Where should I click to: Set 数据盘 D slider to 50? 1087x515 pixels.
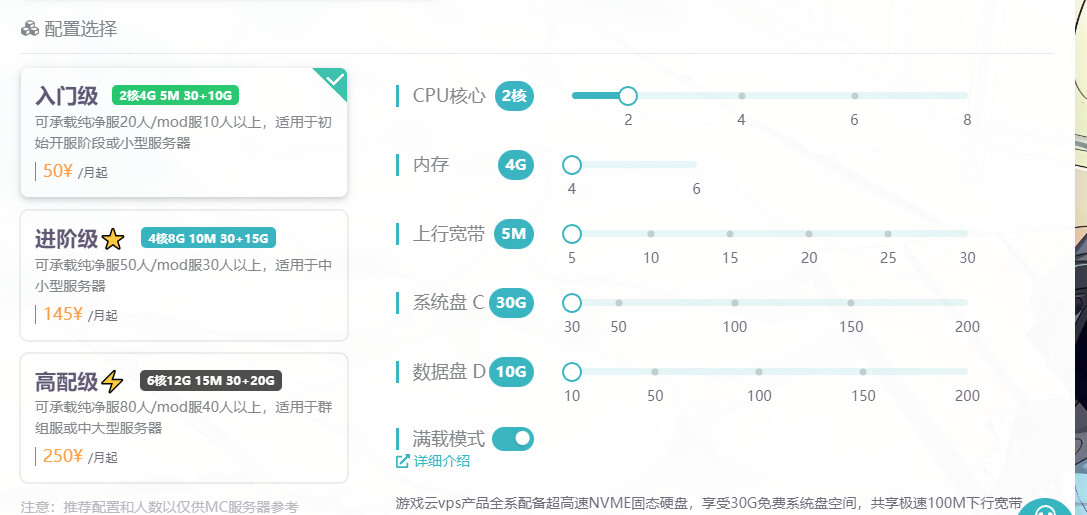point(655,372)
